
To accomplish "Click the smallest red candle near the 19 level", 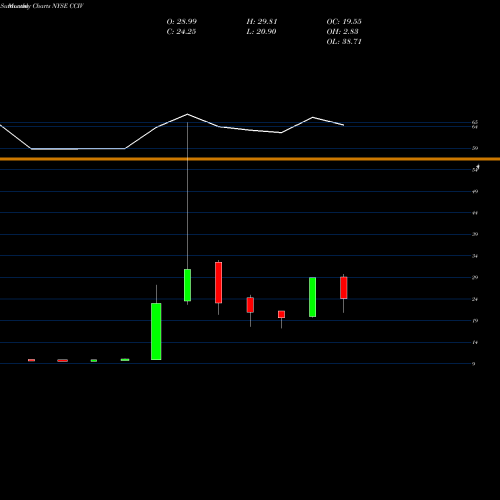I will point(281,314).
